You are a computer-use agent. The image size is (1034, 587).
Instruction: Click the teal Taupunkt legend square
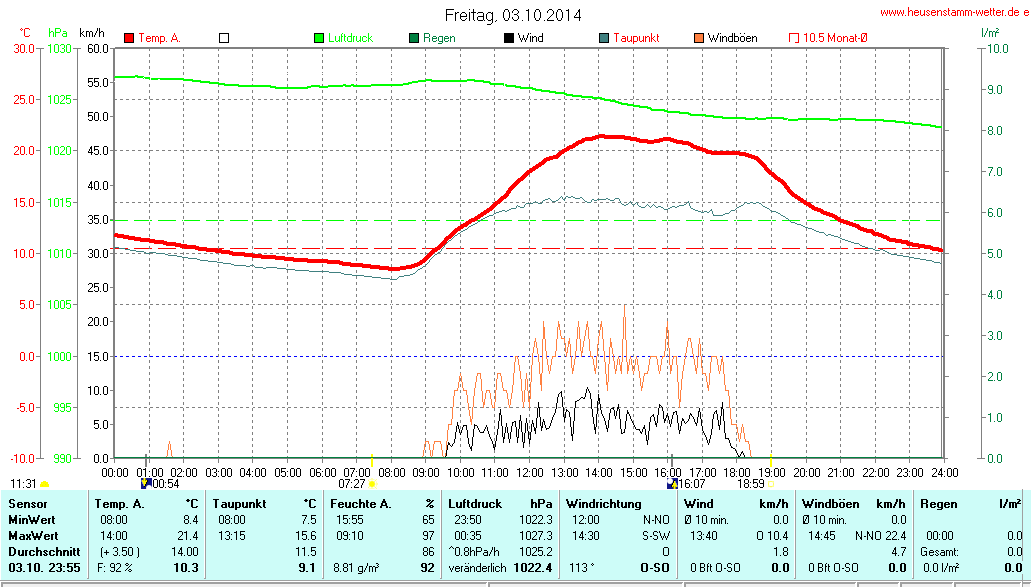pos(604,38)
